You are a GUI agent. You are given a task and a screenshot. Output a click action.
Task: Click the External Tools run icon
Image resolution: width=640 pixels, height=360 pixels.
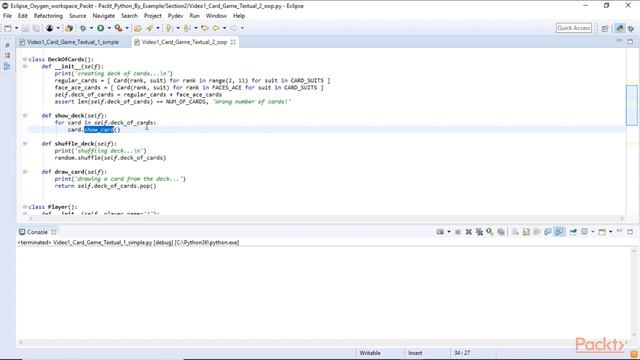point(118,28)
